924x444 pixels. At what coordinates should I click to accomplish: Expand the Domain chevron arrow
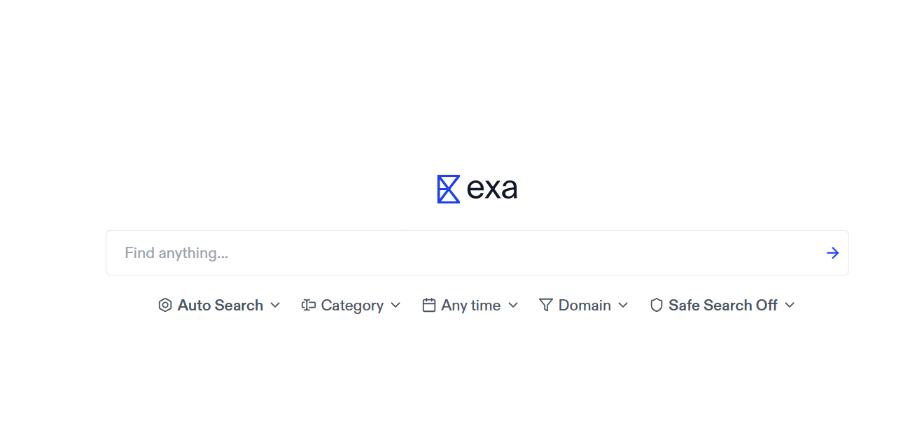coord(623,305)
